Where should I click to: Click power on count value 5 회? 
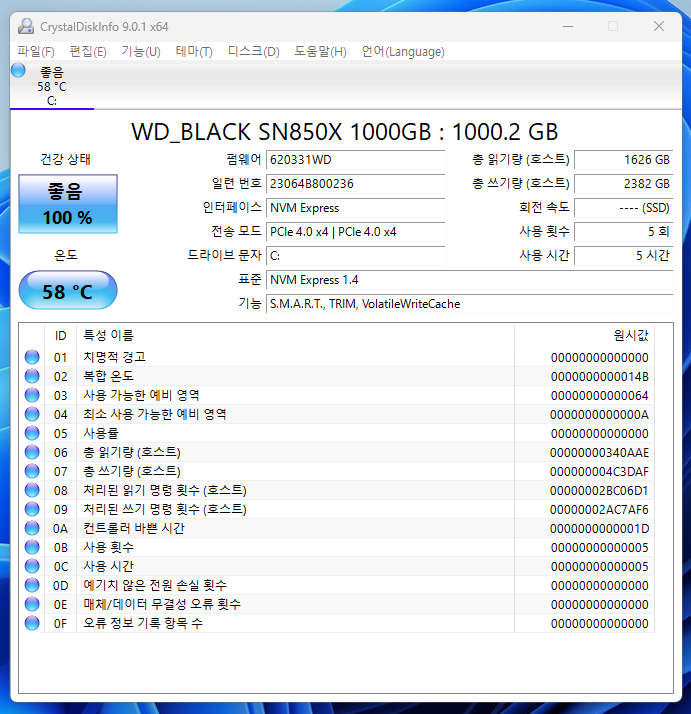pos(624,232)
